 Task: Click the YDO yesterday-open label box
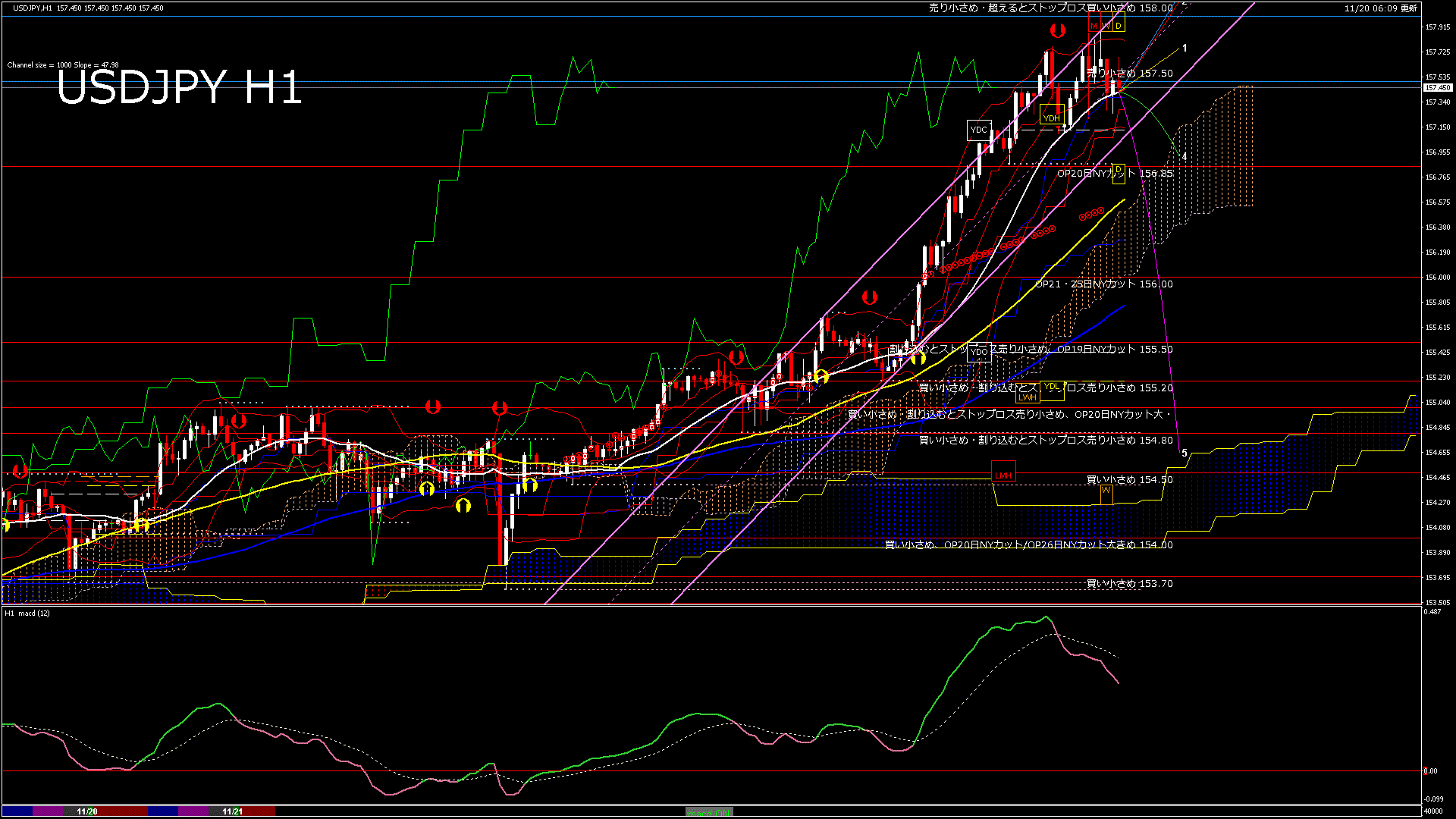click(x=979, y=352)
